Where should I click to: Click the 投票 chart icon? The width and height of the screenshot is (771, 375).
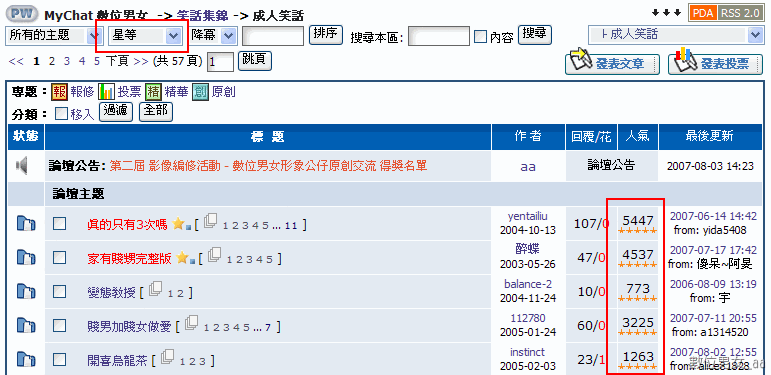(106, 91)
